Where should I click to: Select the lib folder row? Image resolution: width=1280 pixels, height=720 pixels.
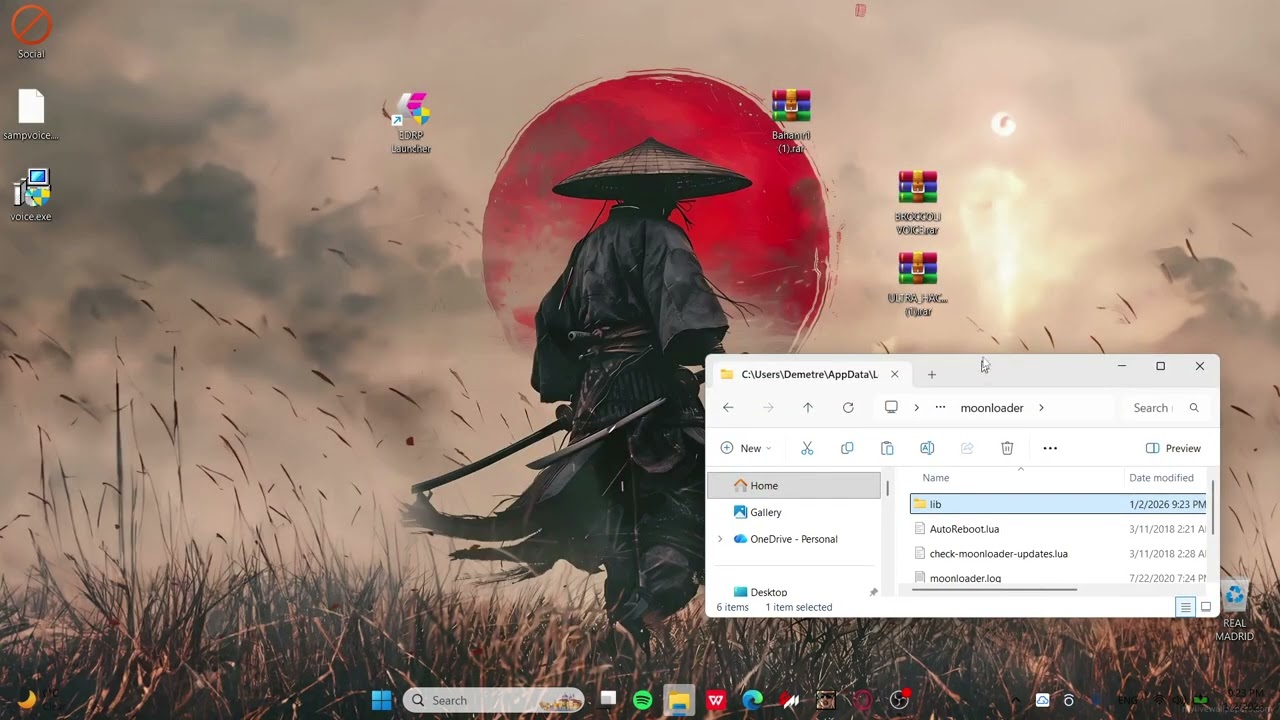click(1059, 504)
